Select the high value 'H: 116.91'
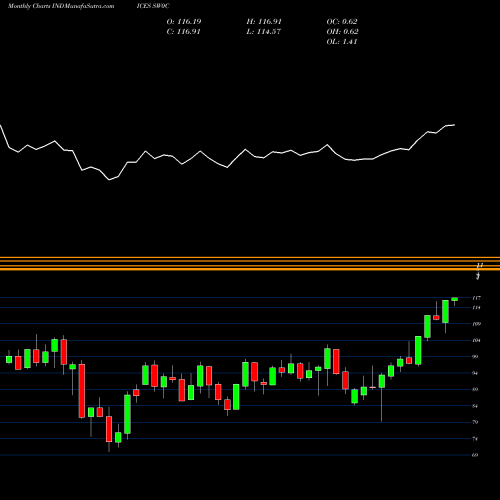The height and width of the screenshot is (500, 500). pyautogui.click(x=264, y=22)
